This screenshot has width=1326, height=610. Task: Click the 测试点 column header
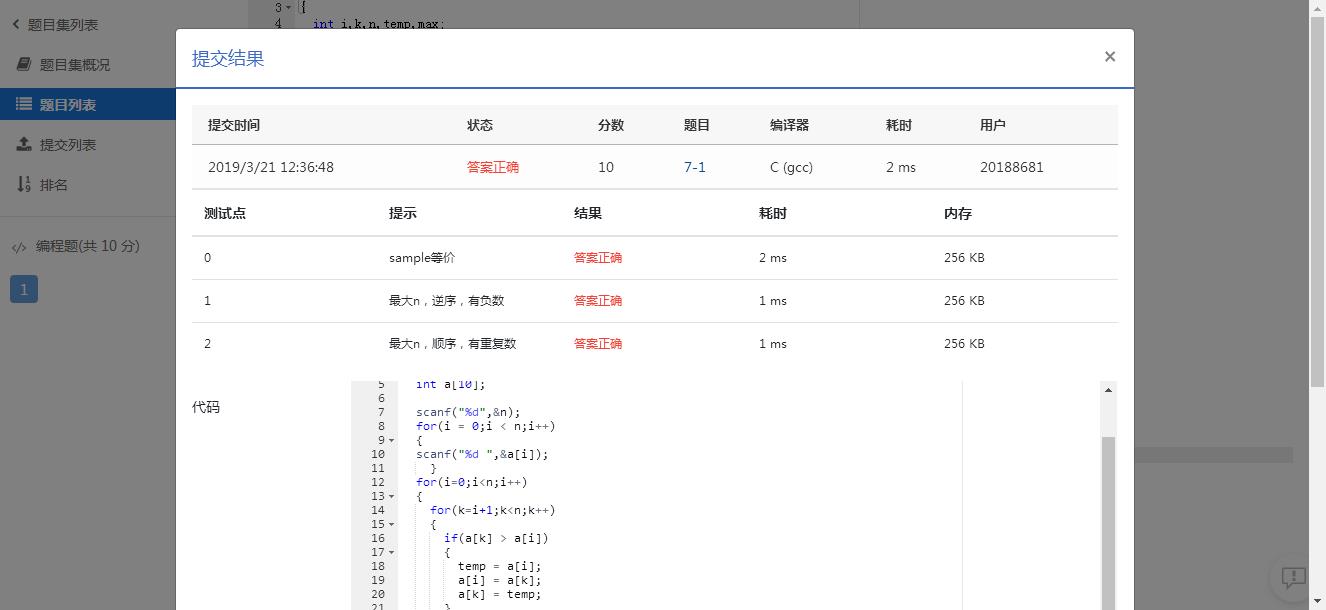coord(224,213)
